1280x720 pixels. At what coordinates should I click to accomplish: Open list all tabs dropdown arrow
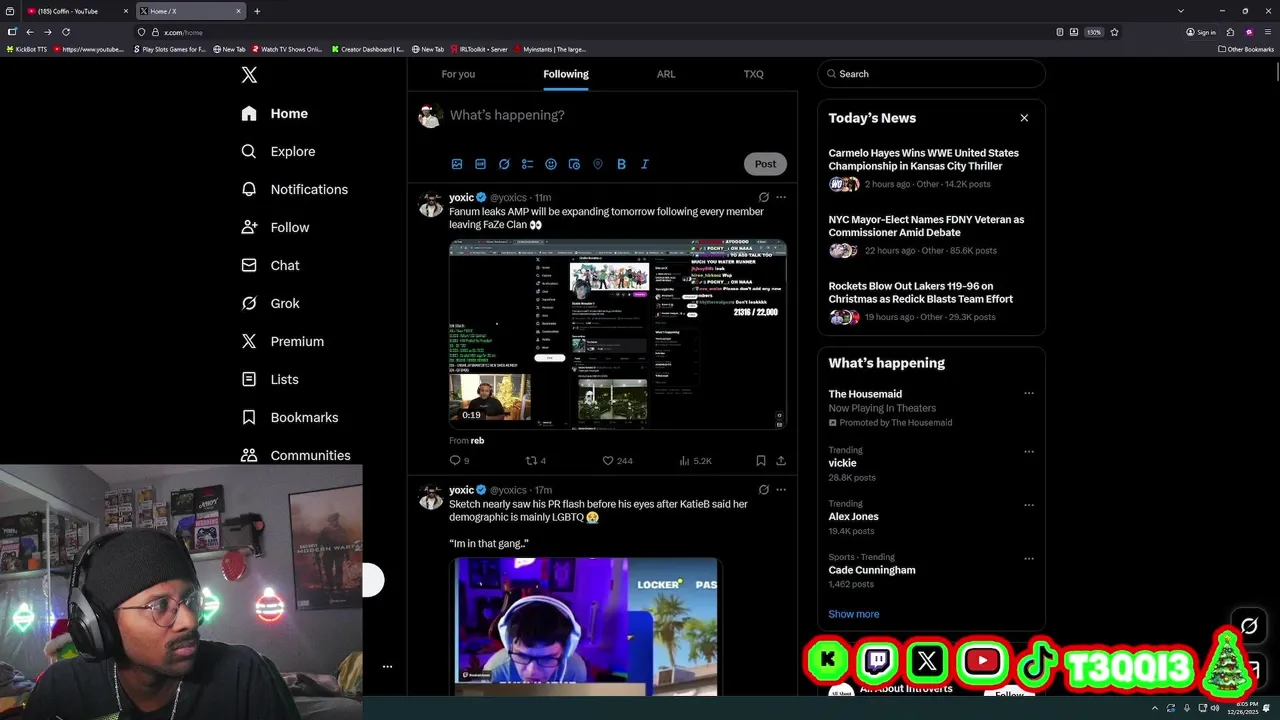1181,11
